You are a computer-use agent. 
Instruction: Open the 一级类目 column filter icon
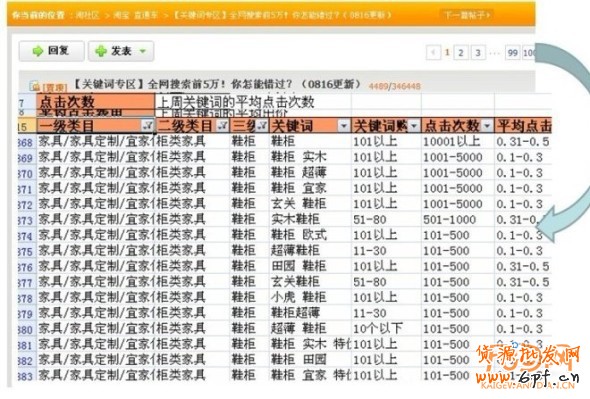click(148, 125)
